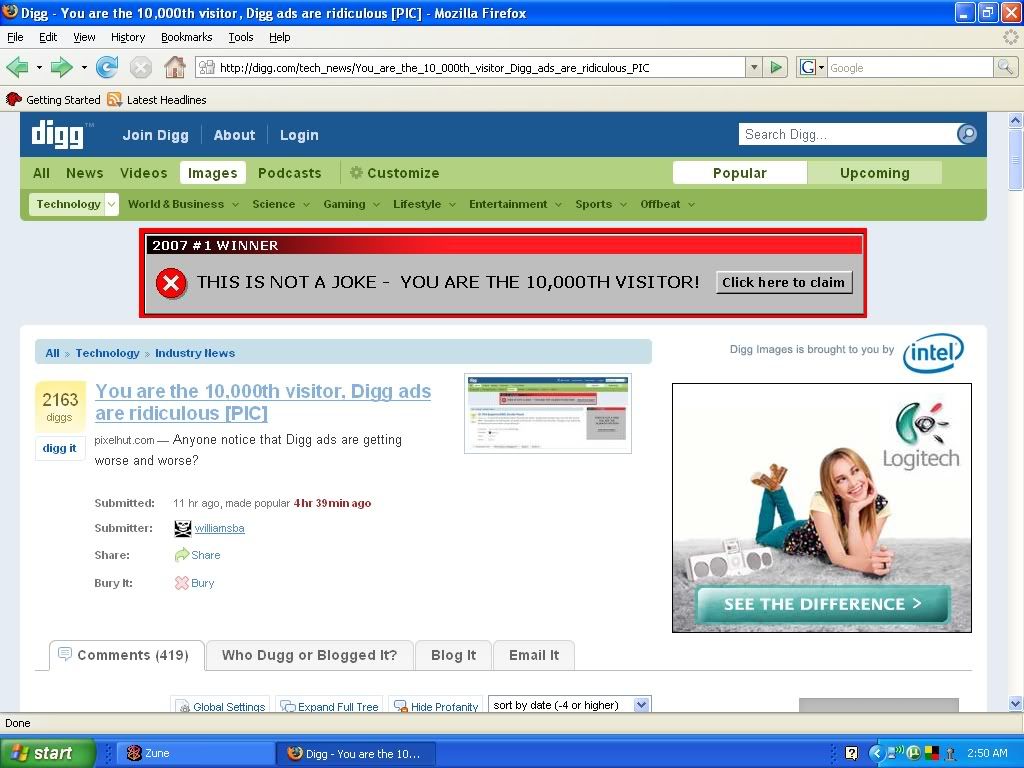Open the Forward history dropdown arrow
Viewport: 1024px width, 768px height.
coord(84,67)
